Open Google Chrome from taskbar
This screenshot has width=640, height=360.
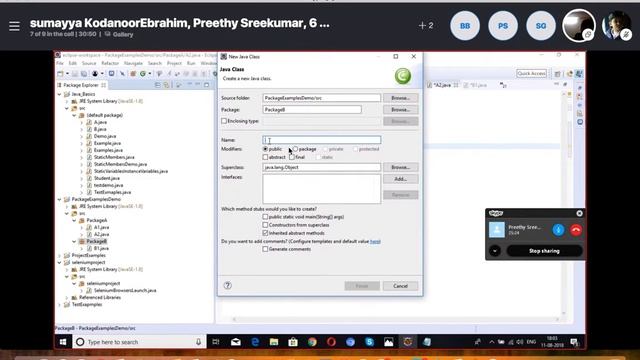point(312,342)
